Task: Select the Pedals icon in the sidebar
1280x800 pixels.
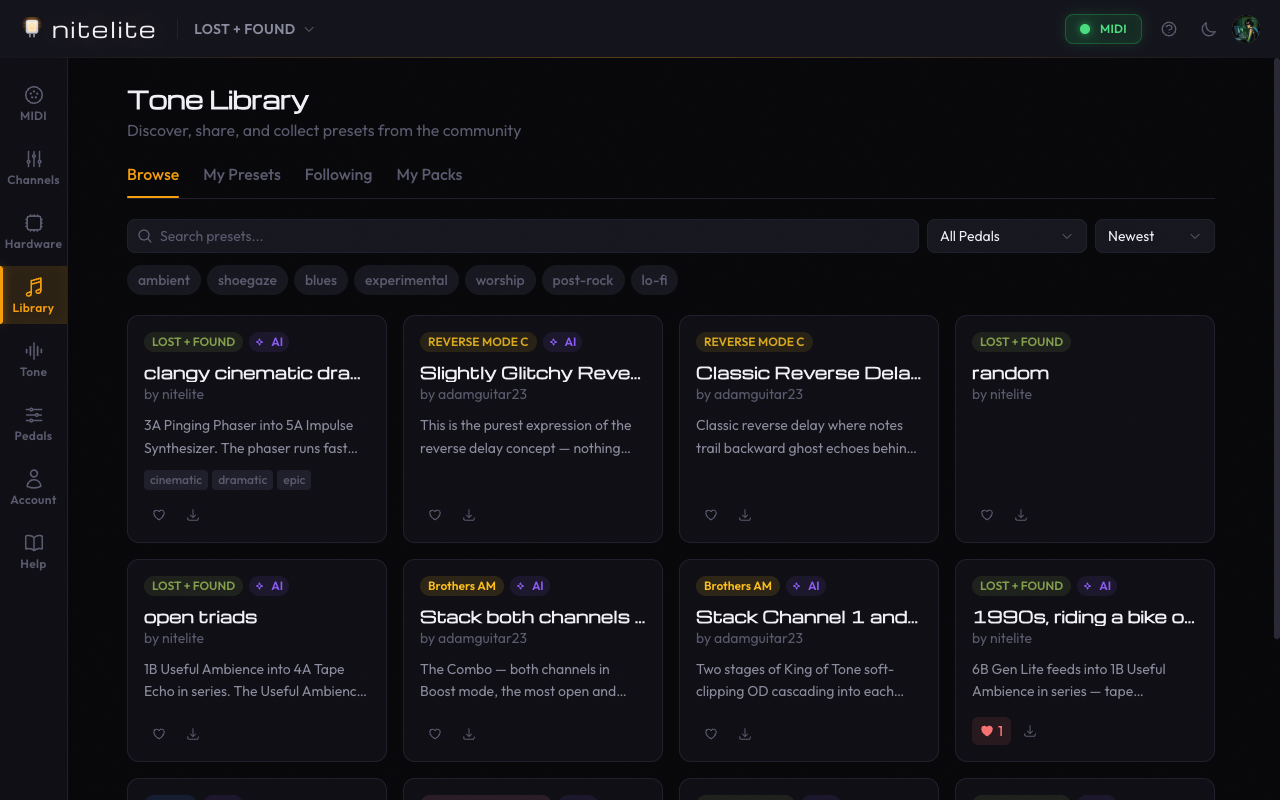Action: (x=33, y=423)
